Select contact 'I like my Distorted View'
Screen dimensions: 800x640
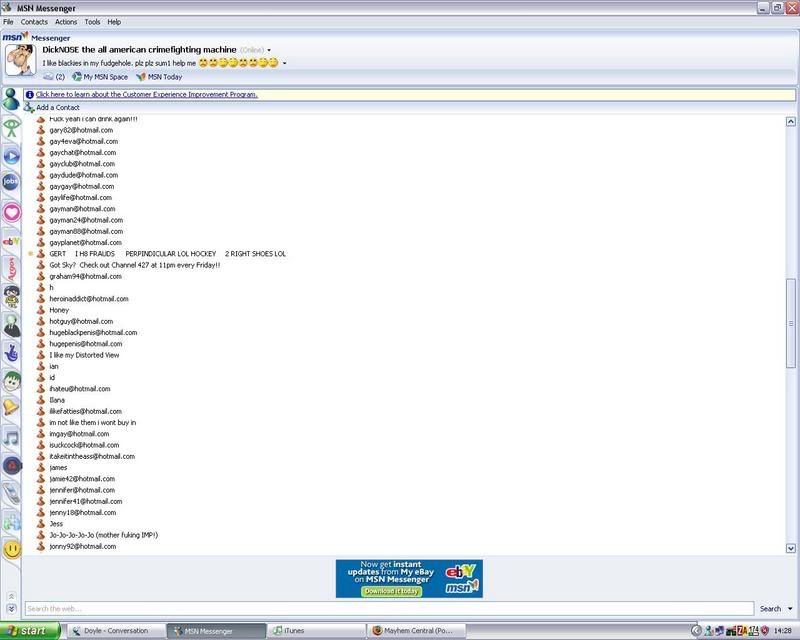[x=84, y=355]
